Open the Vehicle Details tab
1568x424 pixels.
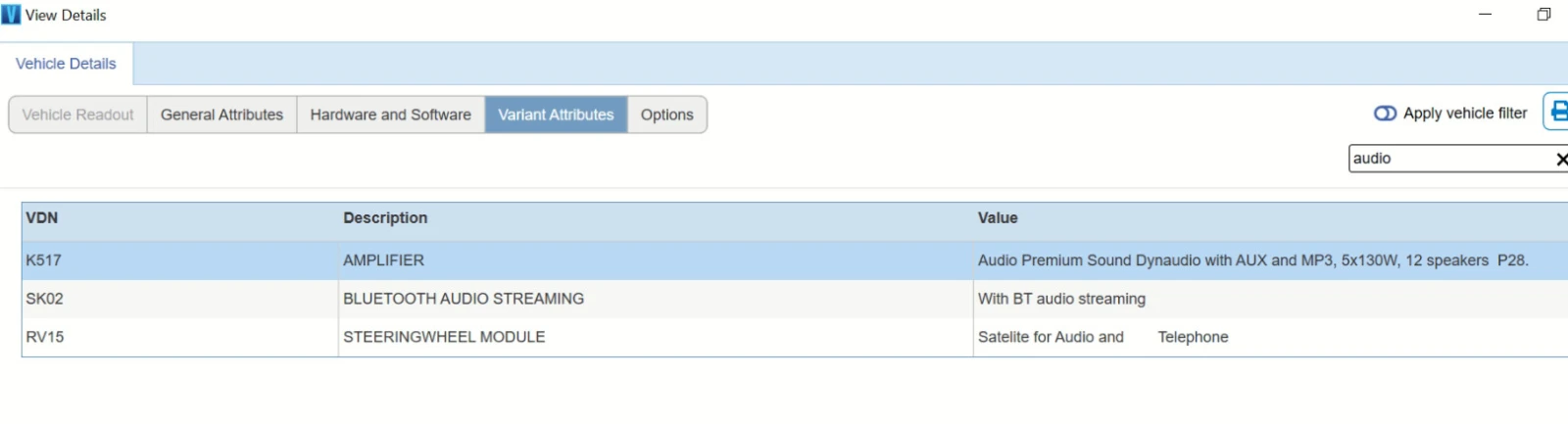pyautogui.click(x=66, y=64)
